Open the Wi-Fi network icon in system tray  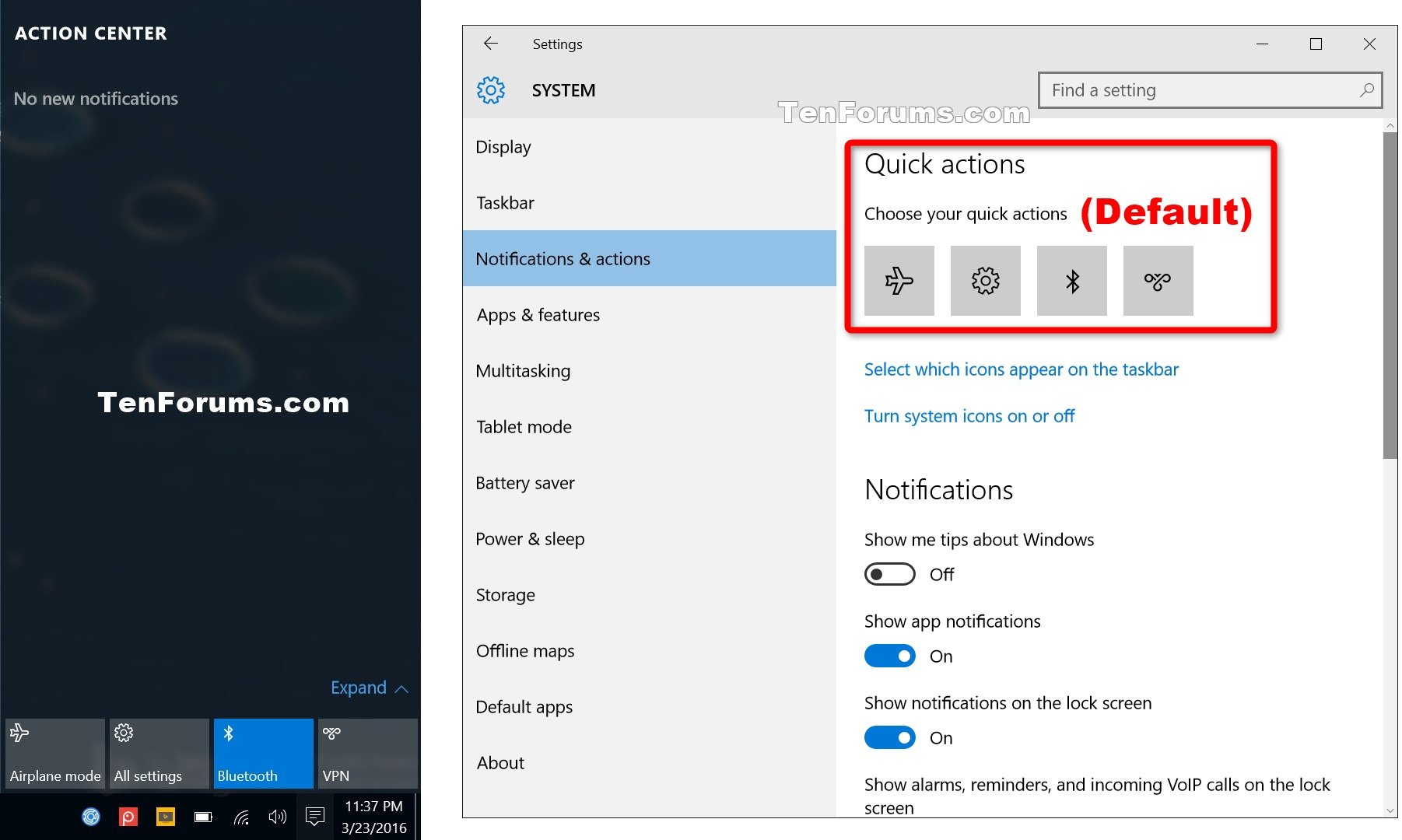click(241, 817)
